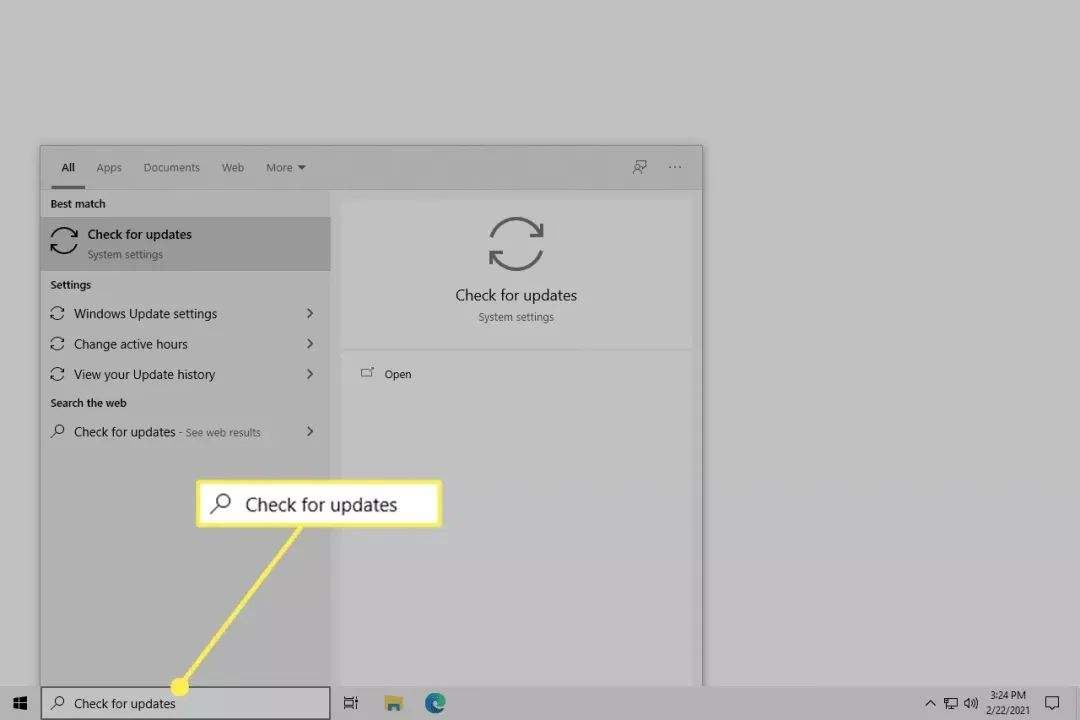
Task: Switch to the Apps search tab
Action: click(x=109, y=168)
